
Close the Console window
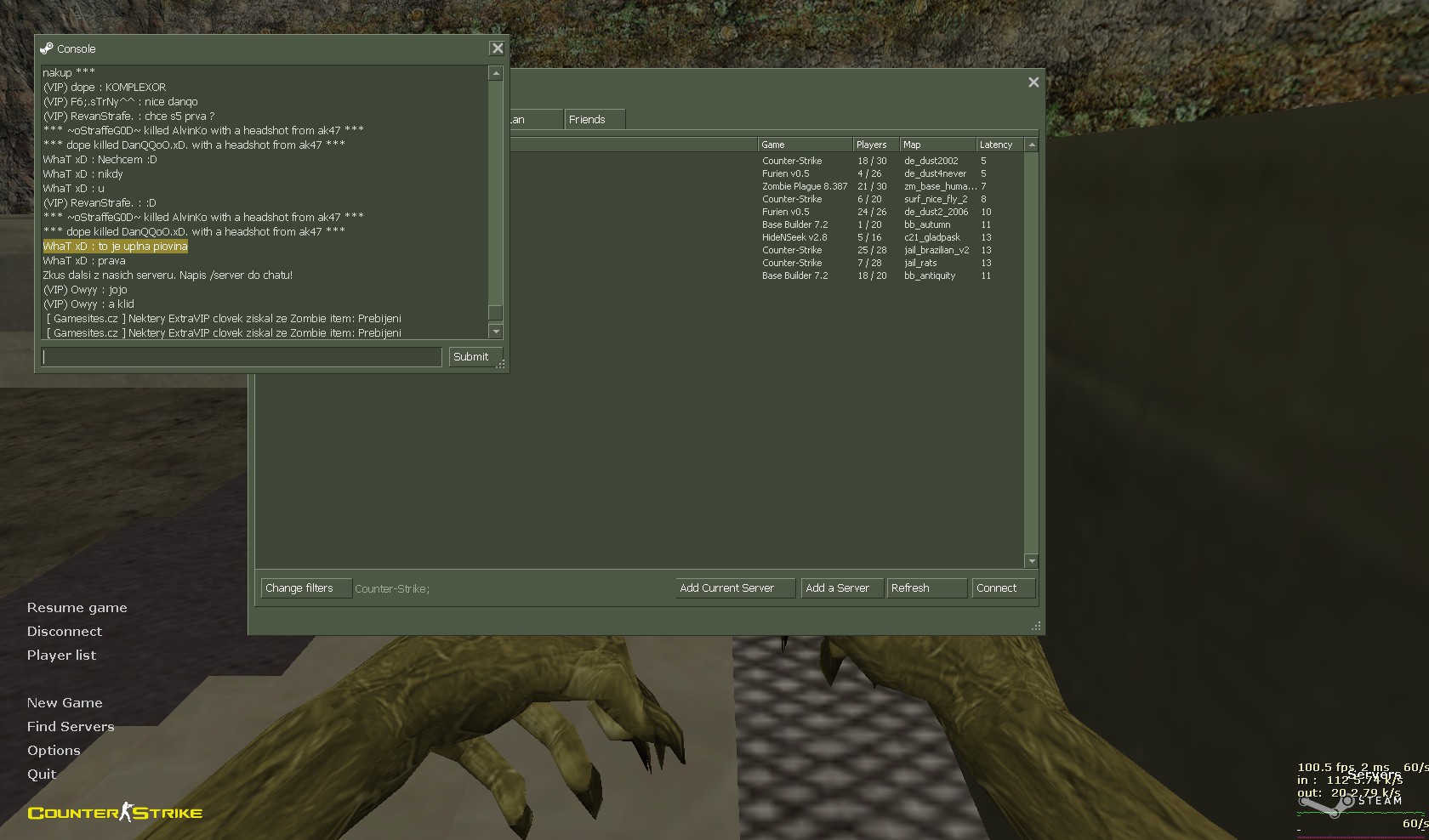point(498,48)
